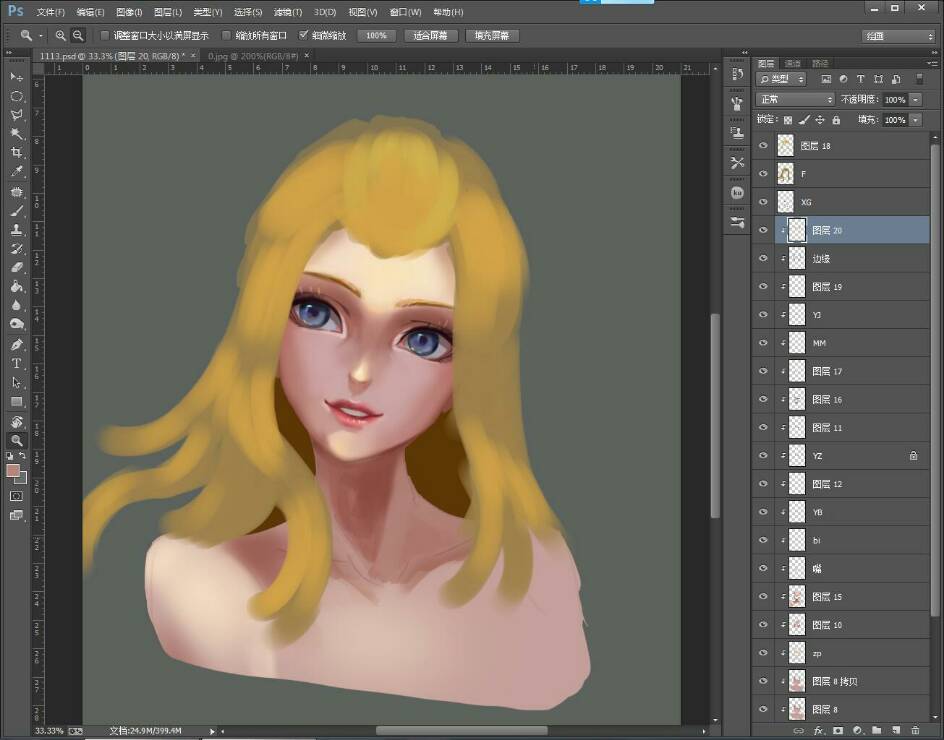Select the Move tool
The width and height of the screenshot is (944, 740).
click(x=17, y=77)
